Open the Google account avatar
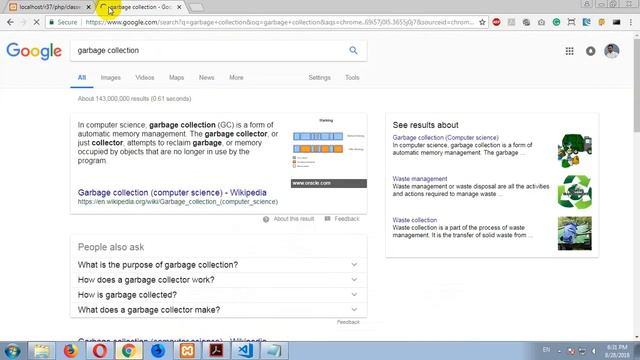Screen dimensions: 640x360 [611, 51]
